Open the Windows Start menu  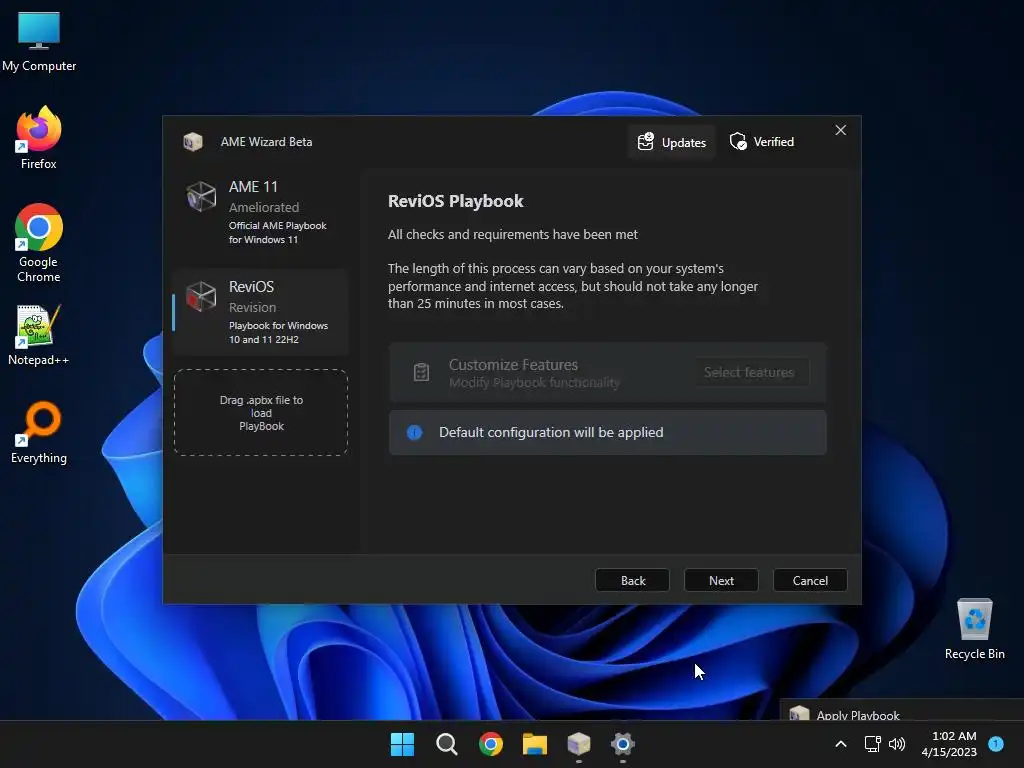point(402,744)
